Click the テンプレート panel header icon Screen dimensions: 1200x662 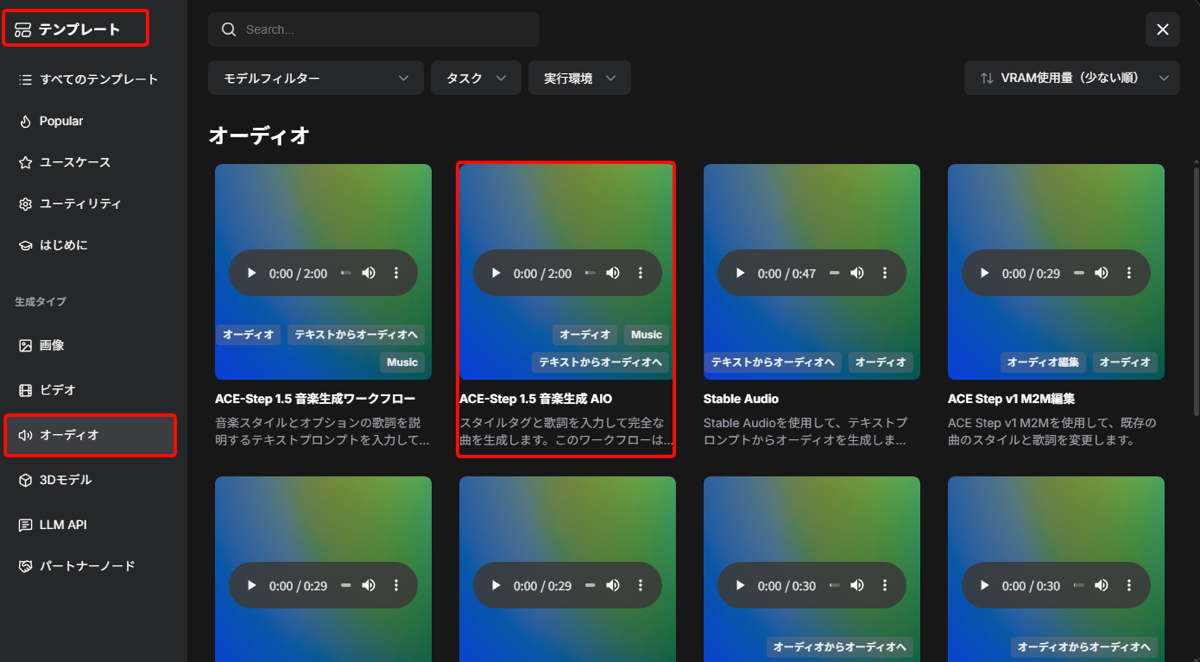pos(22,30)
